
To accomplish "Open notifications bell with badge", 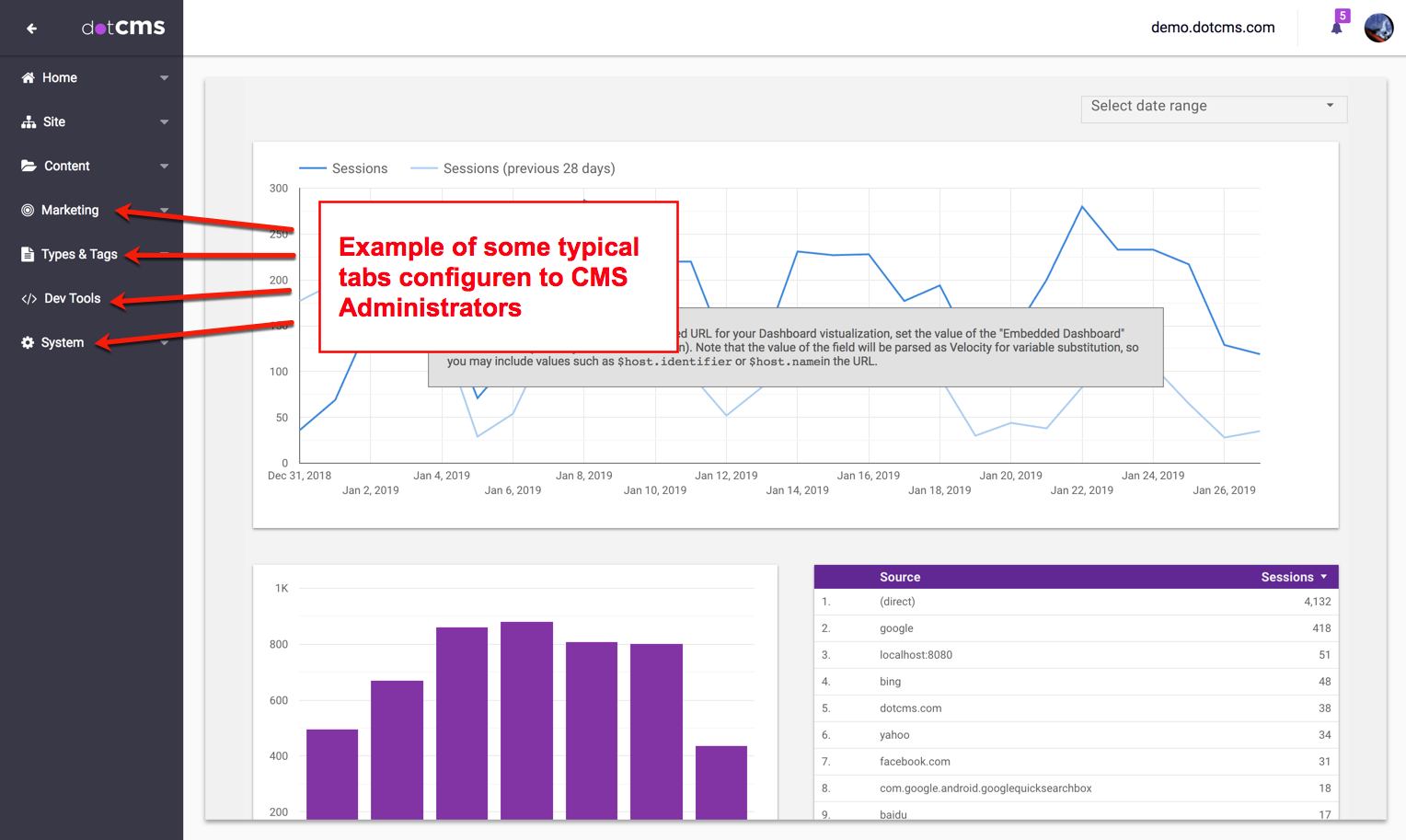I will (x=1337, y=26).
